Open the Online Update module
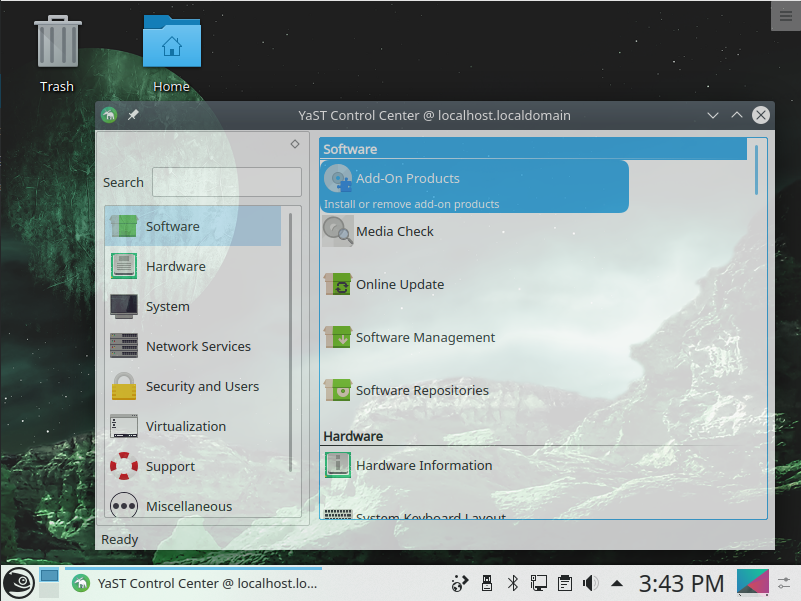Image resolution: width=801 pixels, height=601 pixels. tap(399, 285)
